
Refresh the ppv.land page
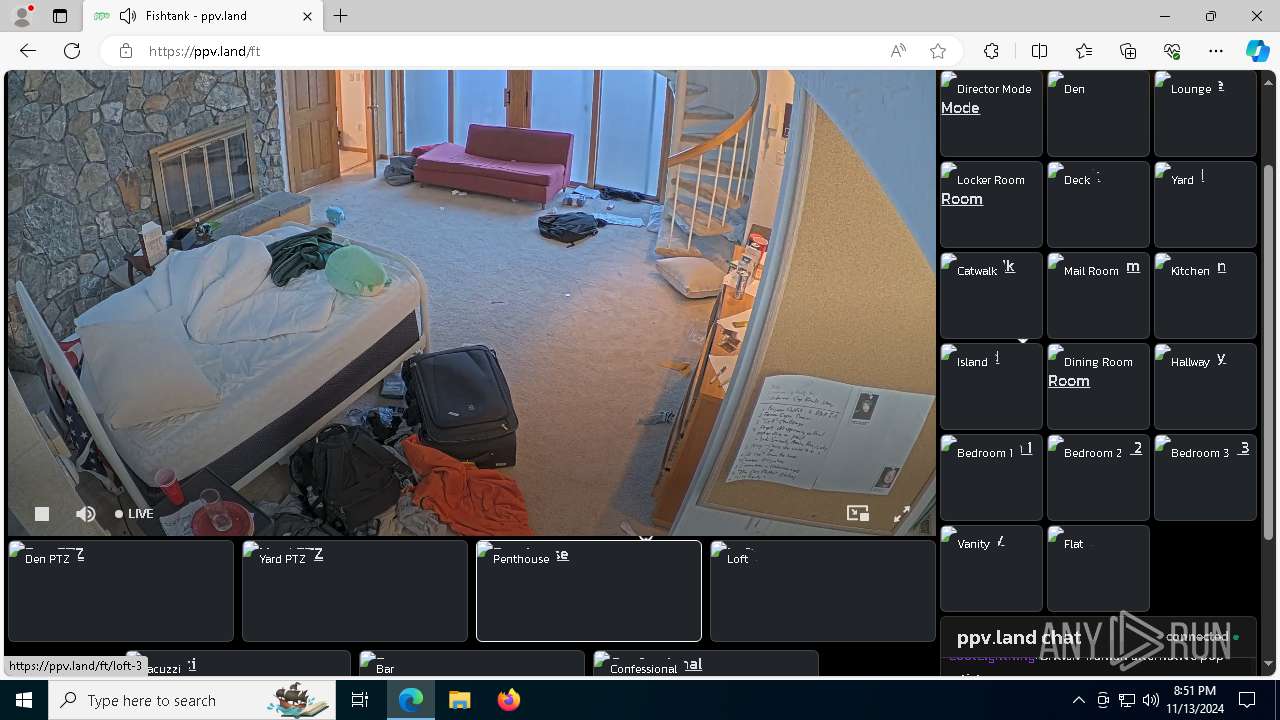pos(72,51)
